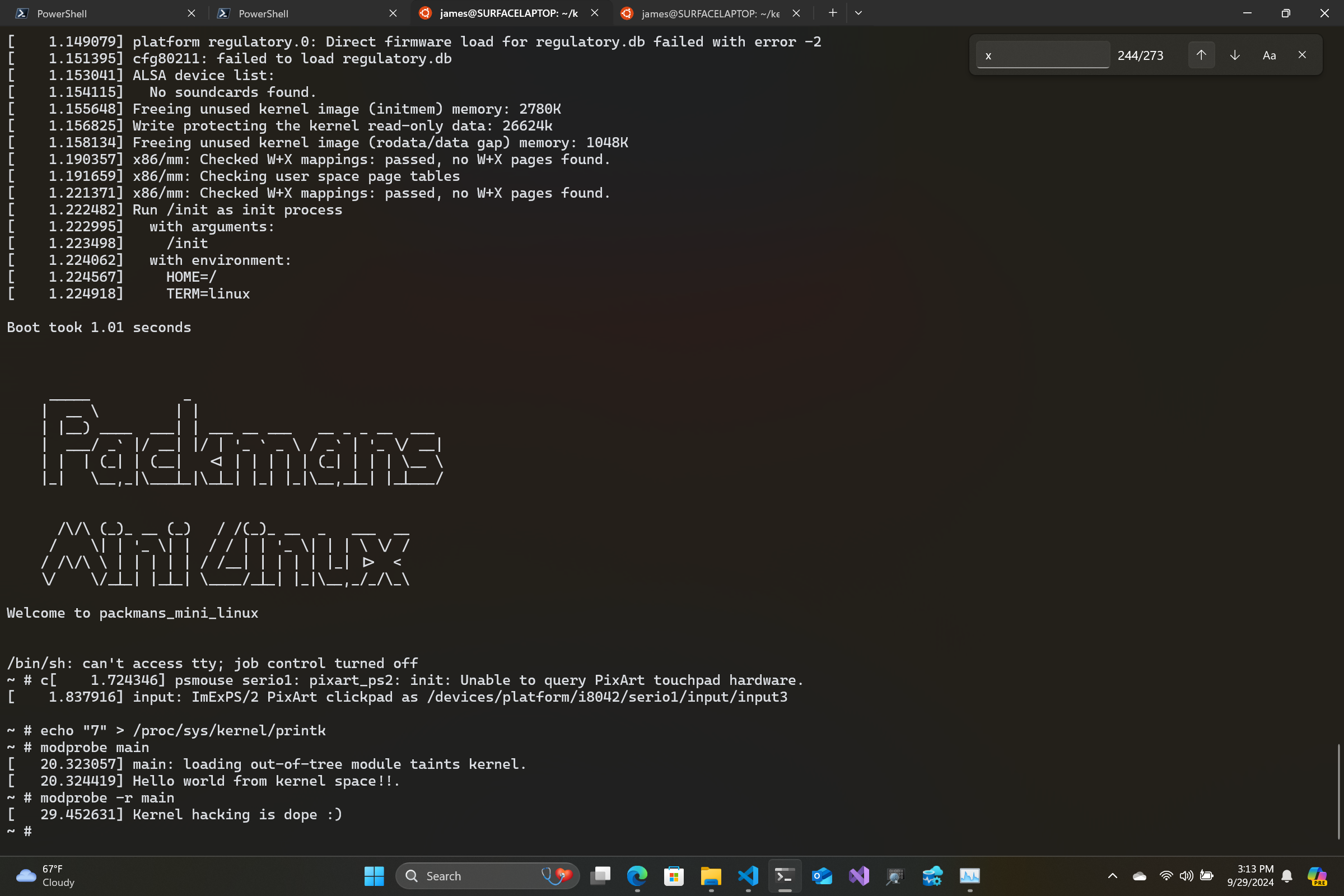Open a new terminal tab
The width and height of the screenshot is (1344, 896).
pyautogui.click(x=833, y=13)
